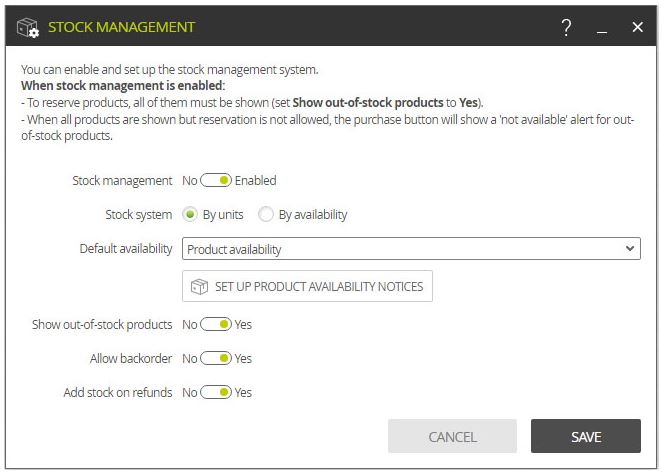Click the dropdown arrow of Product availability
Screen dimensions: 662x475
(x=630, y=249)
